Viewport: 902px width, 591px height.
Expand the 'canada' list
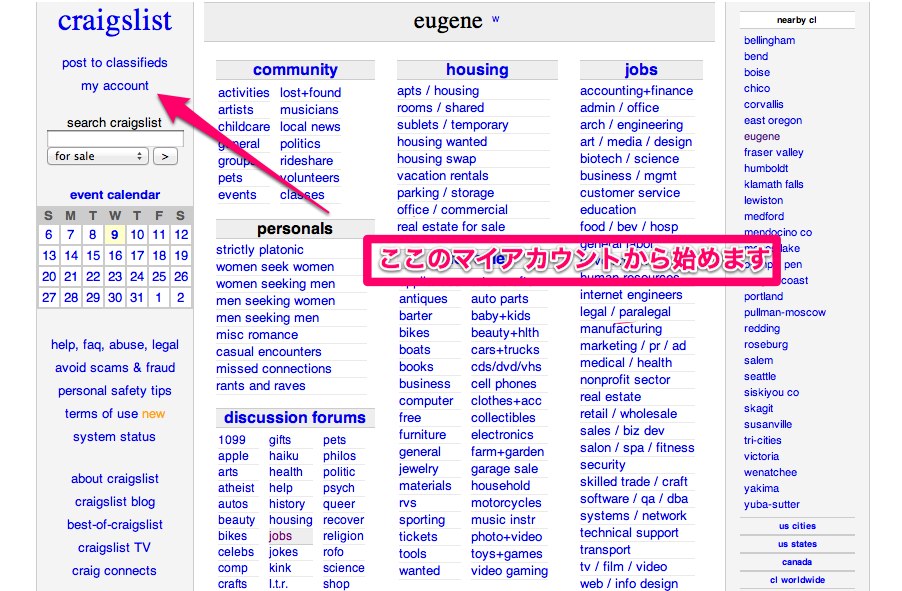click(797, 562)
